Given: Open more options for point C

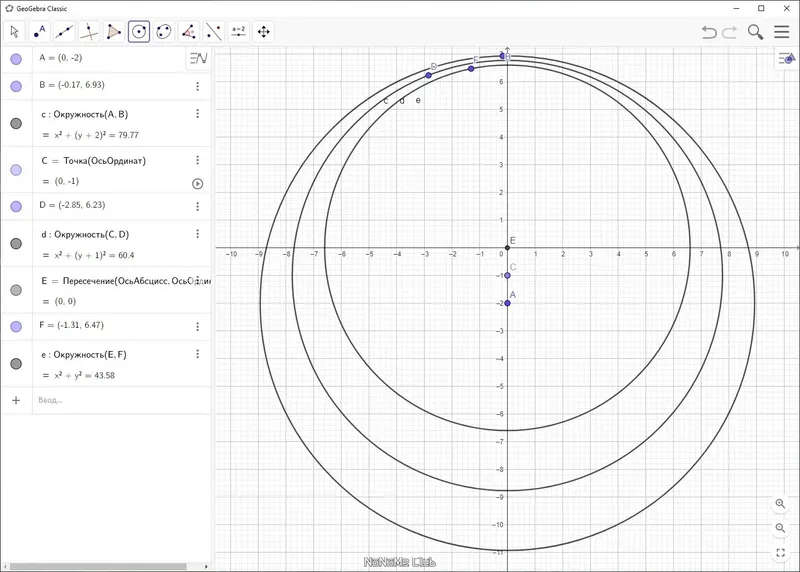Looking at the screenshot, I should [x=197, y=160].
